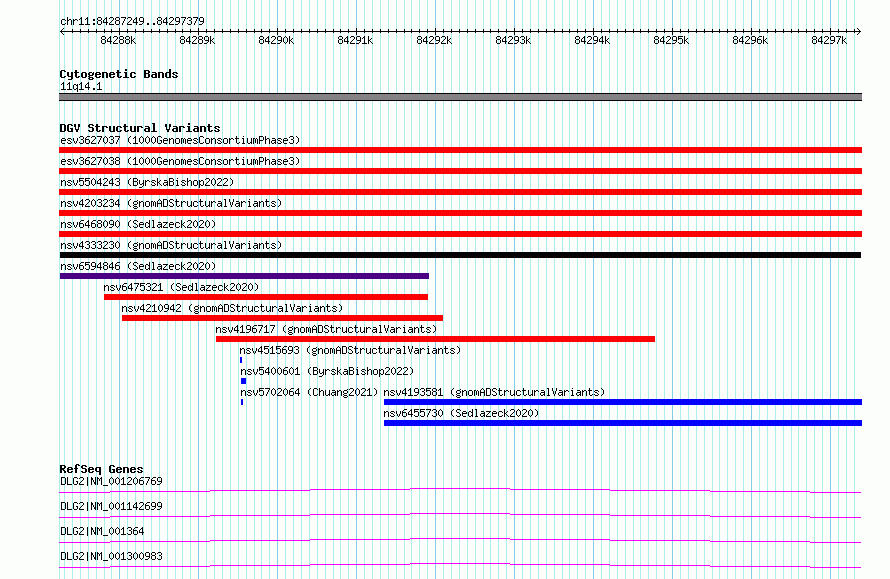Image resolution: width=890 pixels, height=579 pixels.
Task: Select the red bar under nsv5504243
Action: coord(460,192)
